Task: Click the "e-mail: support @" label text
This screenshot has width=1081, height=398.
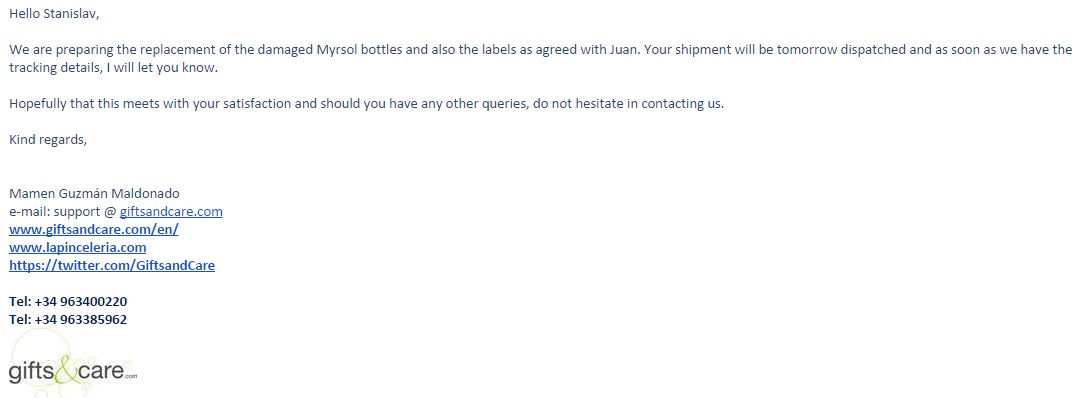Action: [63, 212]
